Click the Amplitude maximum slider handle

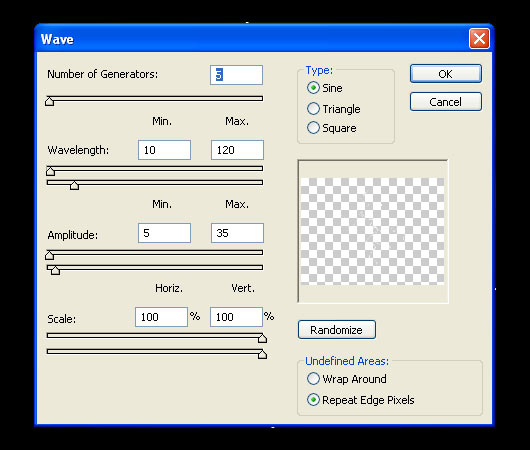tap(55, 270)
